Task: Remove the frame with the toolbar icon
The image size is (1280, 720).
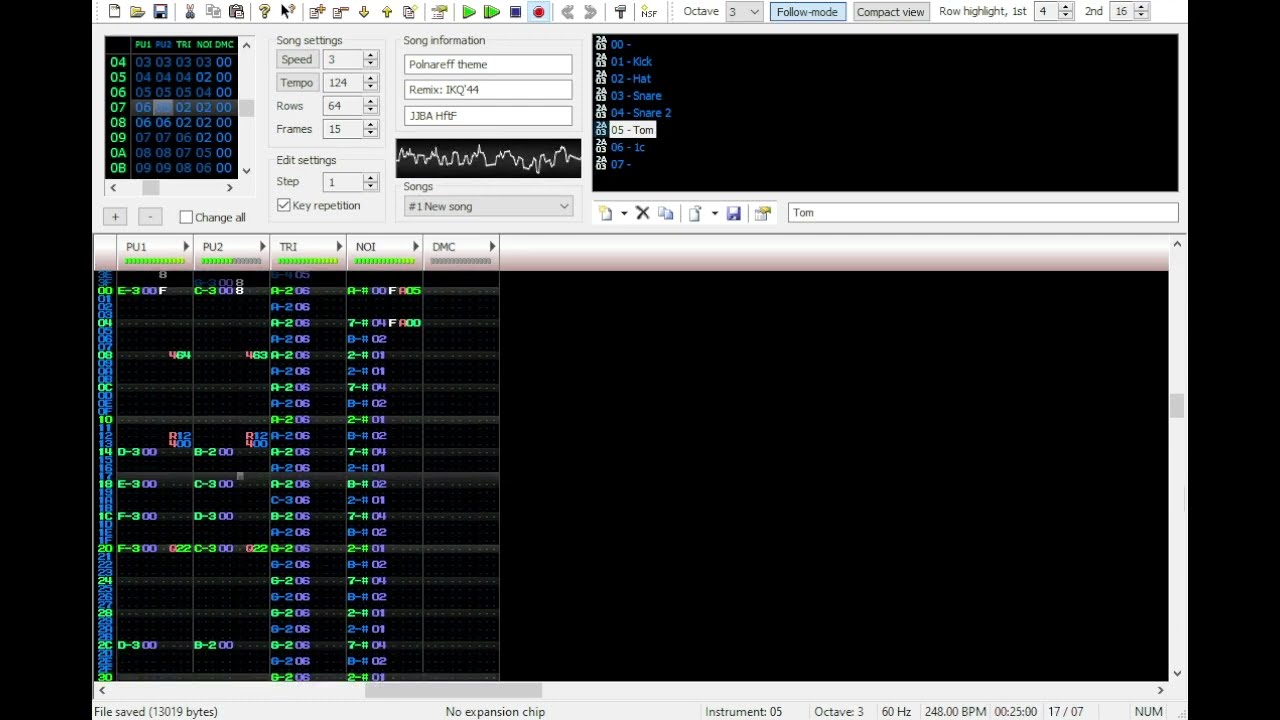Action: point(340,12)
